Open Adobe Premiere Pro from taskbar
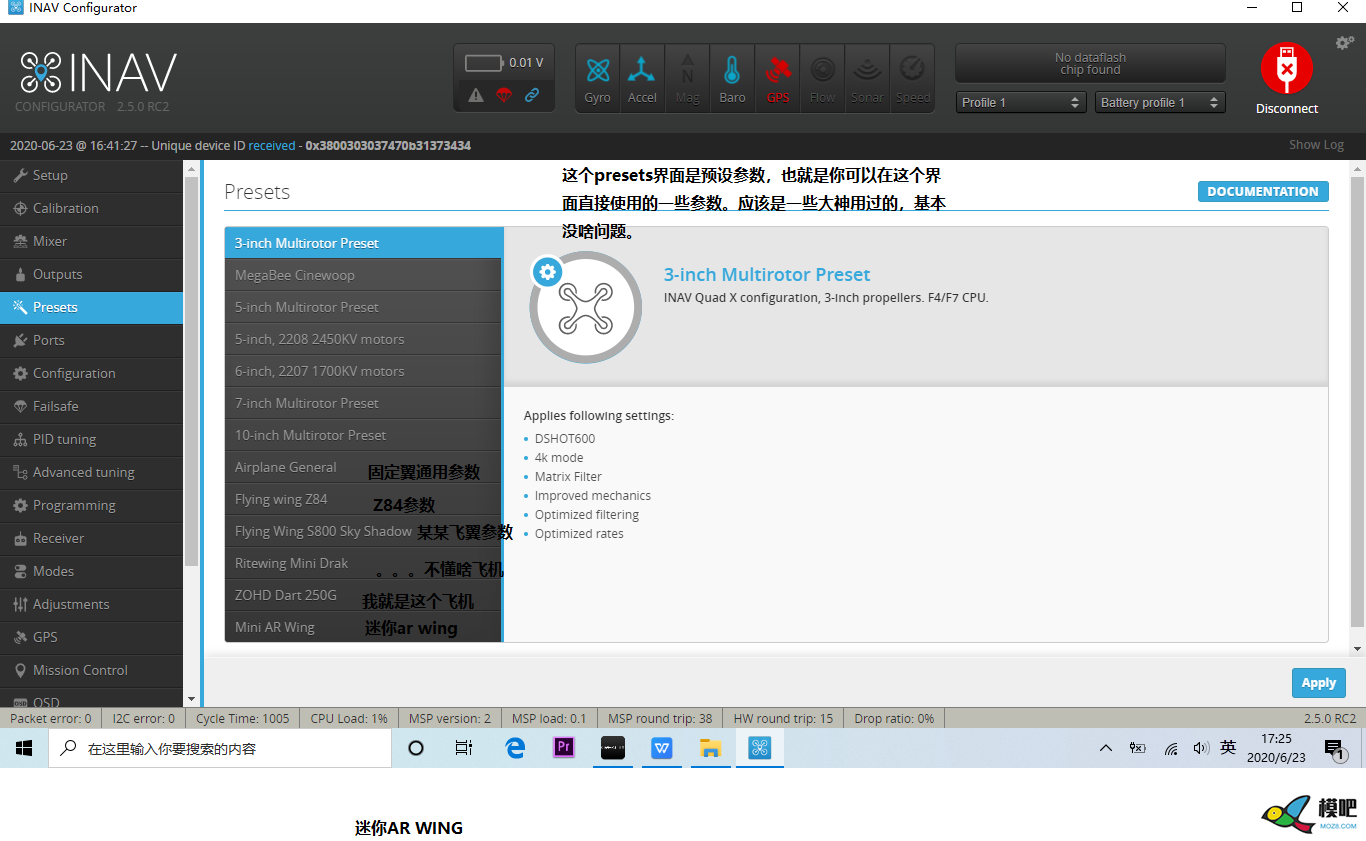1366x841 pixels. click(564, 748)
